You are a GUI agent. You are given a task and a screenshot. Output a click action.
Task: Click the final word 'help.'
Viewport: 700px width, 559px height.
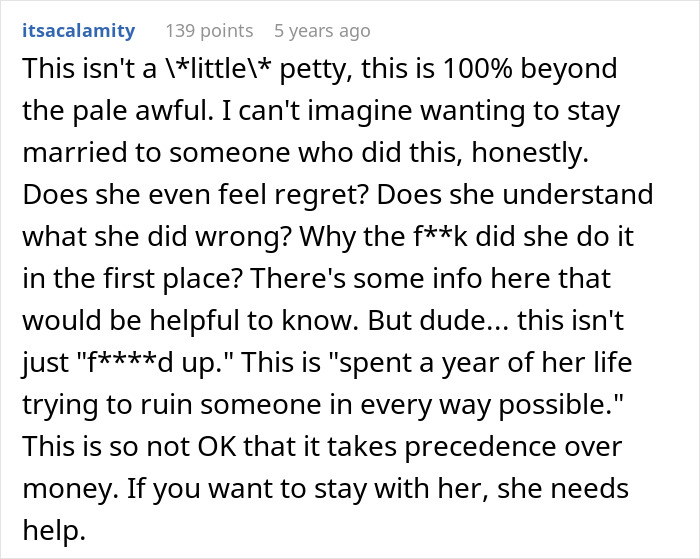click(54, 530)
